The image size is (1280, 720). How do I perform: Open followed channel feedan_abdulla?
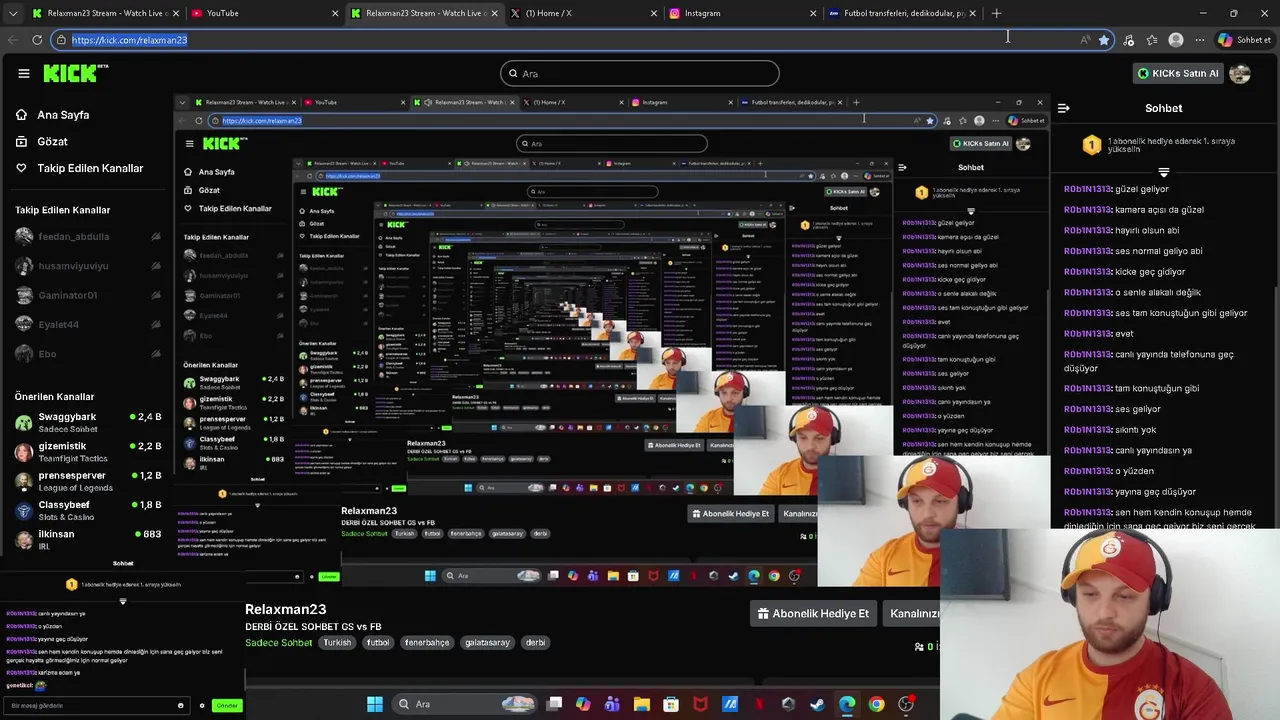[88, 237]
